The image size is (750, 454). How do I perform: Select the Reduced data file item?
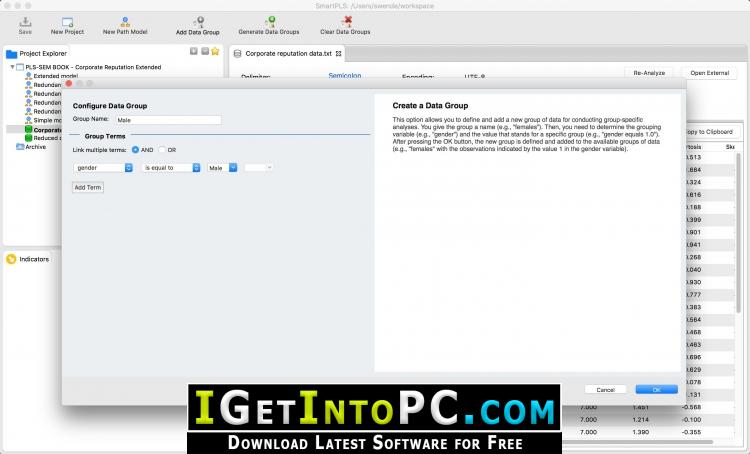(44, 138)
